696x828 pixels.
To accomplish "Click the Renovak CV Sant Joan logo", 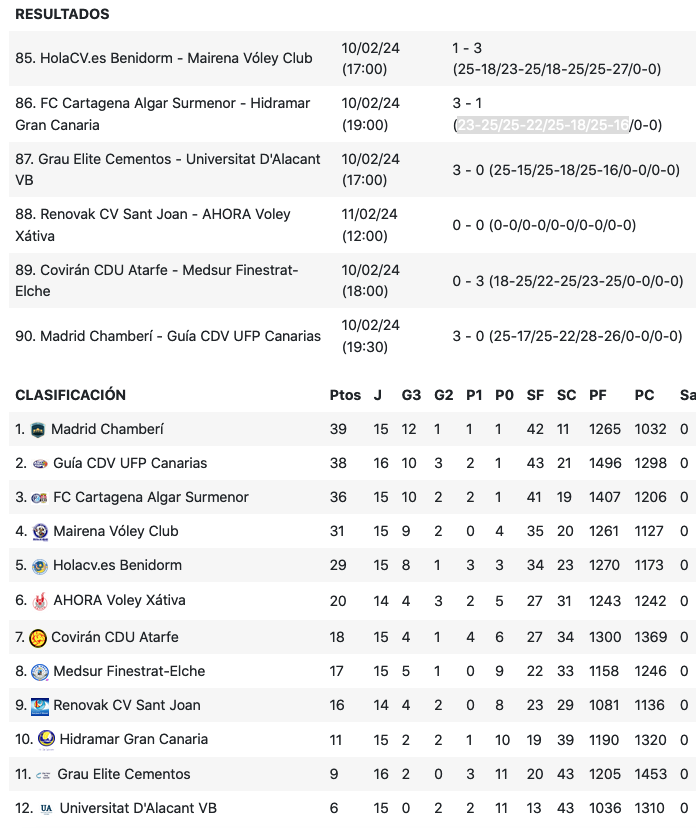I will (x=39, y=706).
